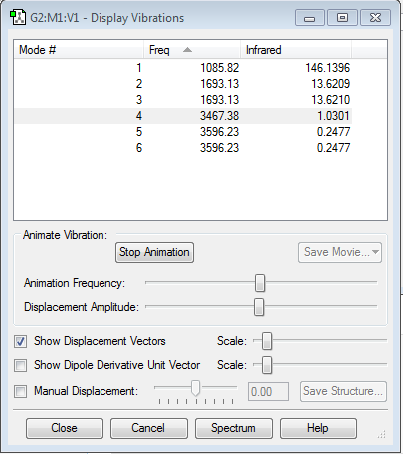The image size is (403, 454).
Task: Open the Save Movie dropdown arrow
Action: tap(375, 252)
